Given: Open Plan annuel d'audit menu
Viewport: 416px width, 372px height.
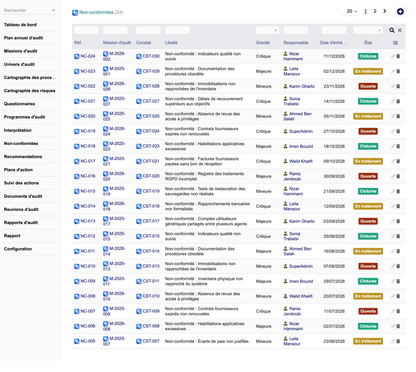Looking at the screenshot, I should click(x=23, y=38).
